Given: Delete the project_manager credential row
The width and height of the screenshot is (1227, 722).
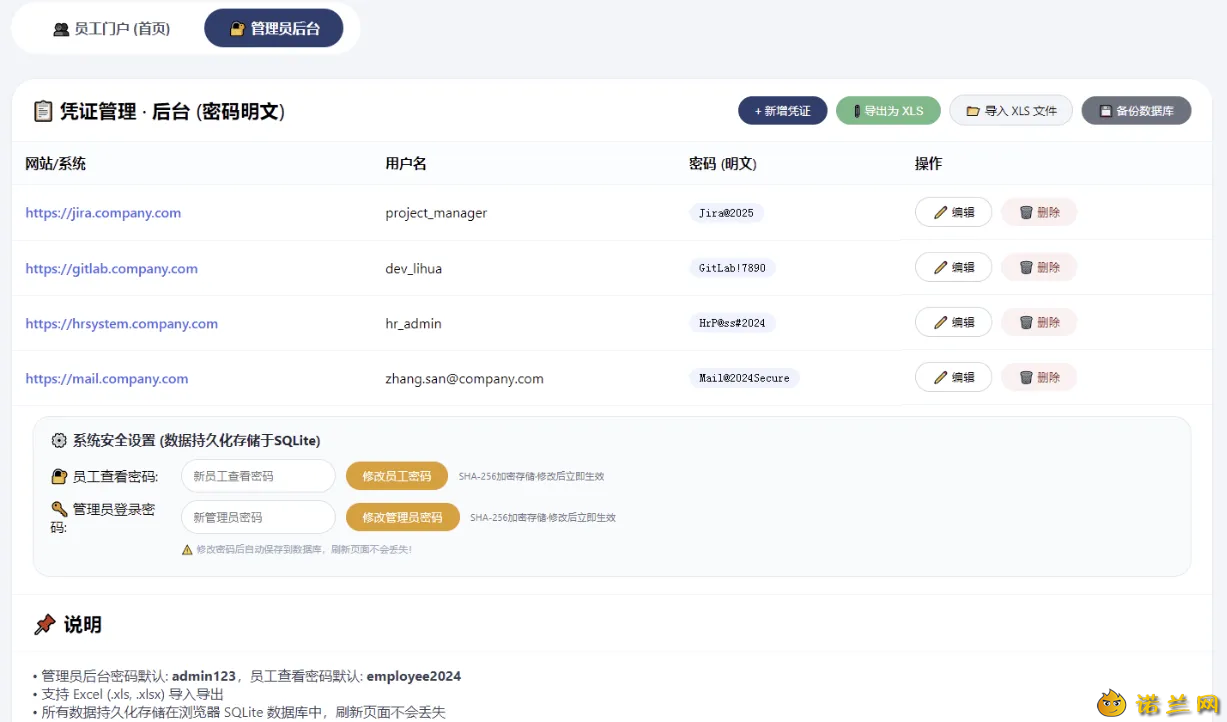Looking at the screenshot, I should pos(1039,212).
